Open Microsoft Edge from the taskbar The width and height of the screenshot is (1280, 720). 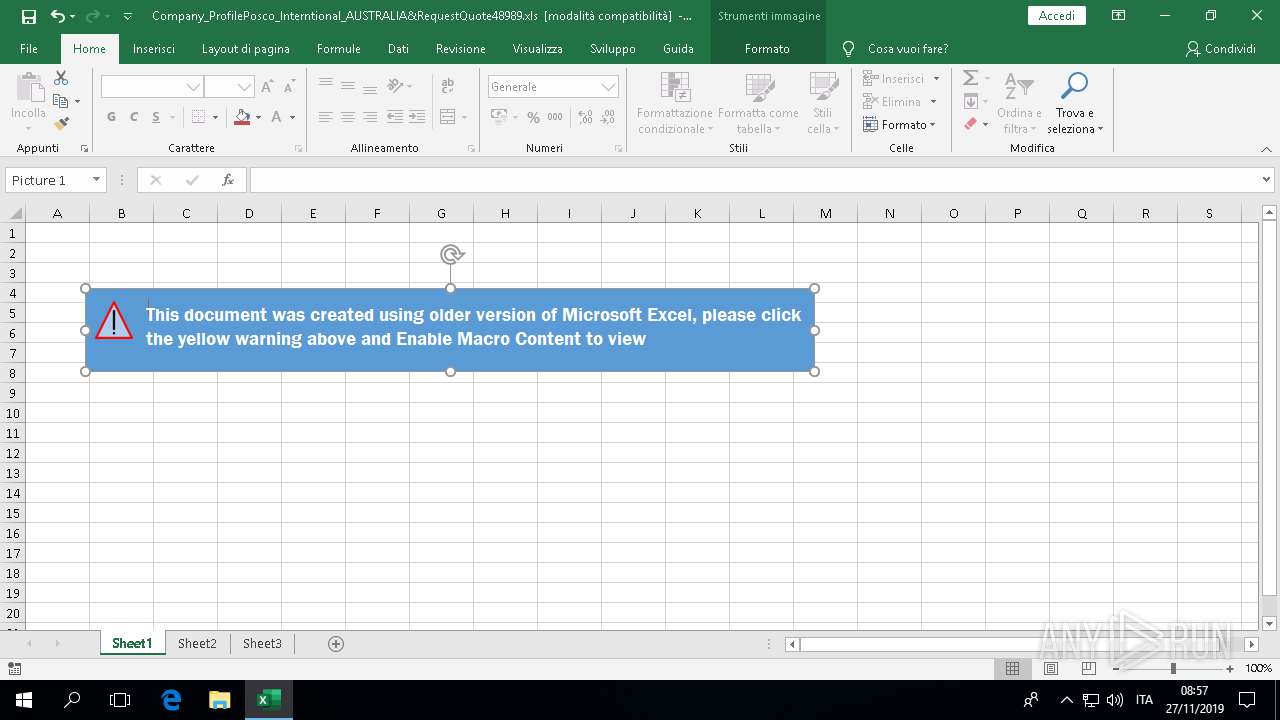171,700
